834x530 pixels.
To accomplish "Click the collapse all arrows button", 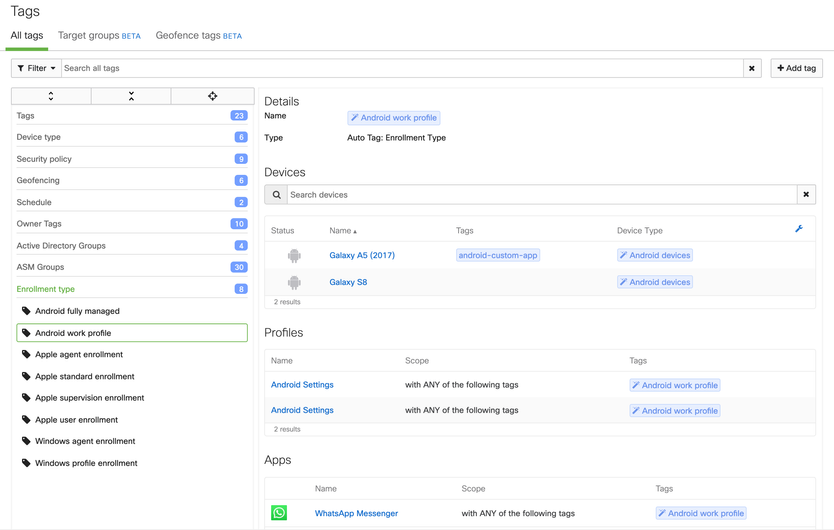I will click(131, 96).
